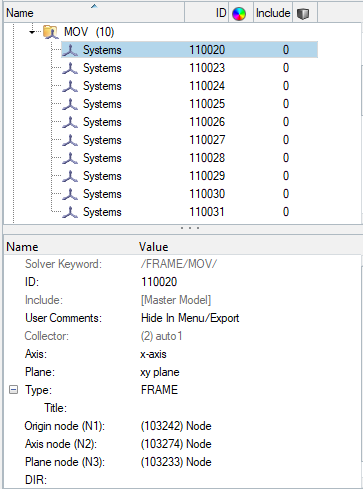Click the Include [Master Model] value
The width and height of the screenshot is (363, 489).
tap(176, 300)
